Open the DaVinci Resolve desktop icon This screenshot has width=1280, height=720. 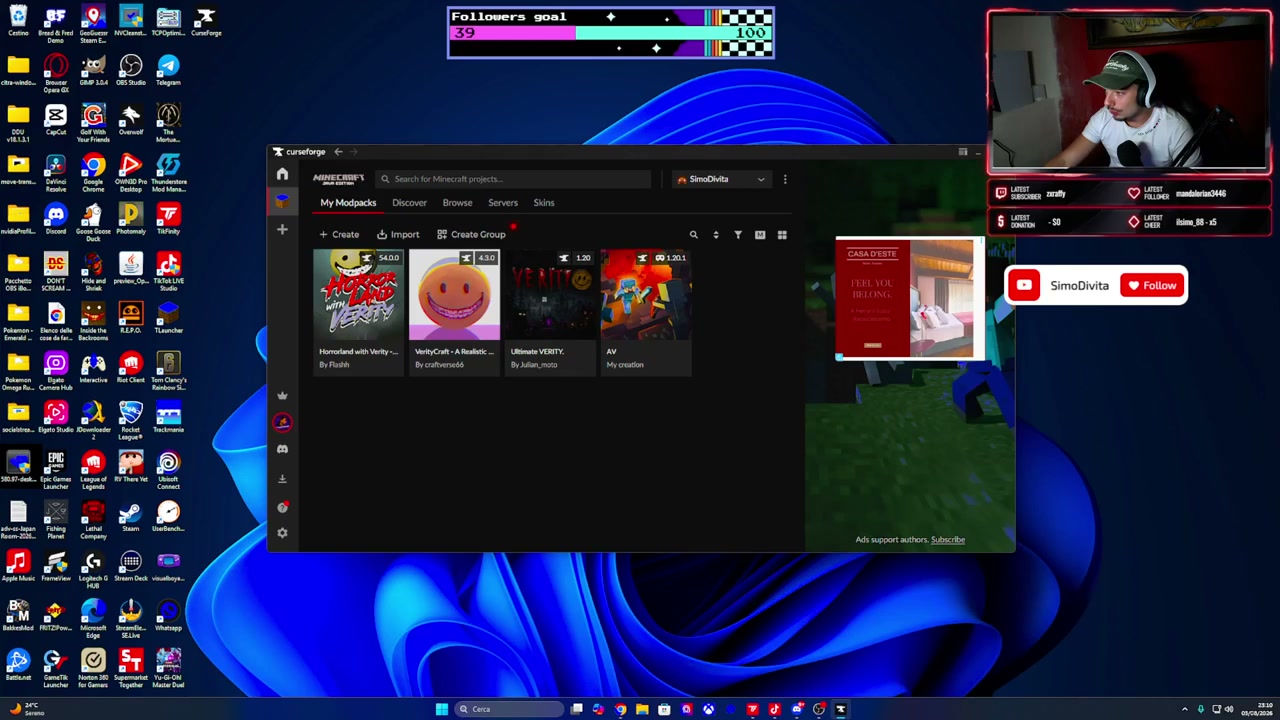pos(56,170)
